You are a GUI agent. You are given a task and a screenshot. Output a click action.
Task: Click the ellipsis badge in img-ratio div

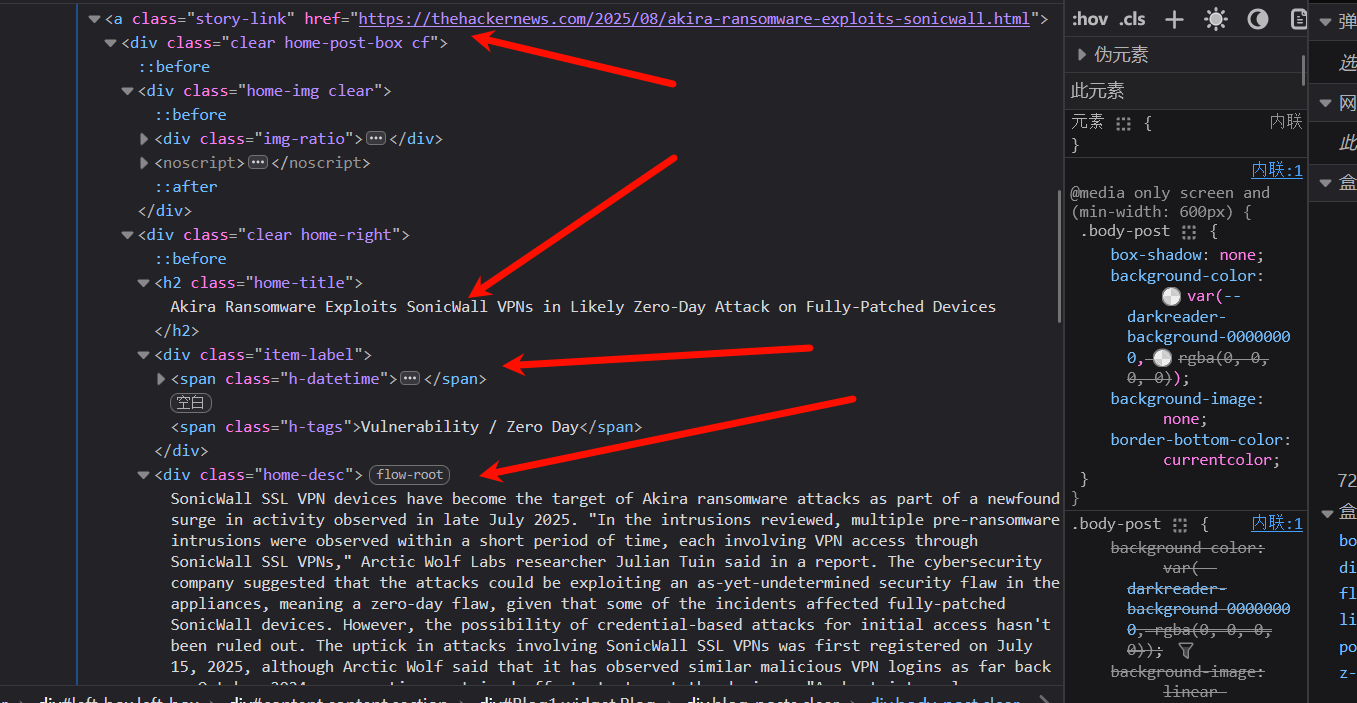point(376,138)
